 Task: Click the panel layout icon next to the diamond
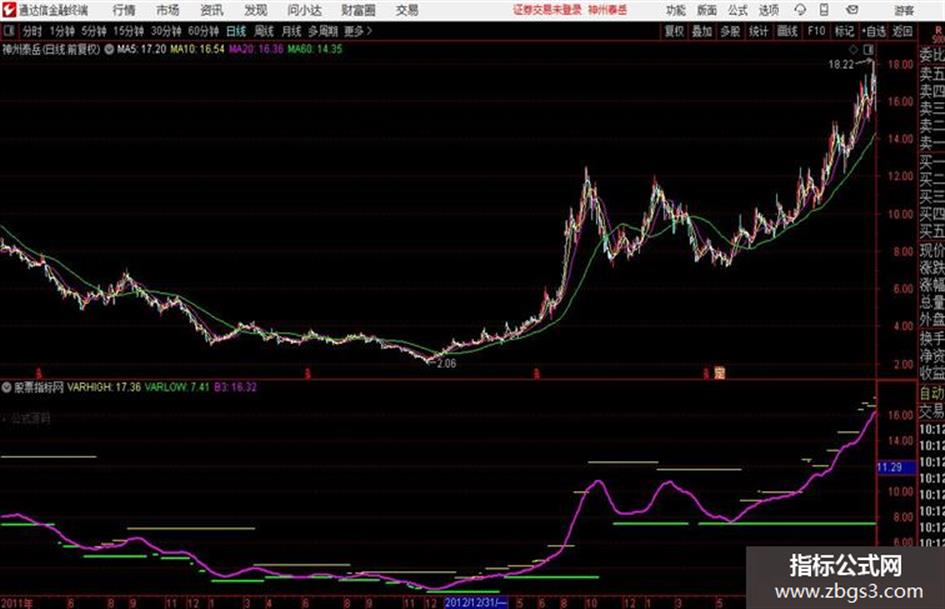coord(868,49)
